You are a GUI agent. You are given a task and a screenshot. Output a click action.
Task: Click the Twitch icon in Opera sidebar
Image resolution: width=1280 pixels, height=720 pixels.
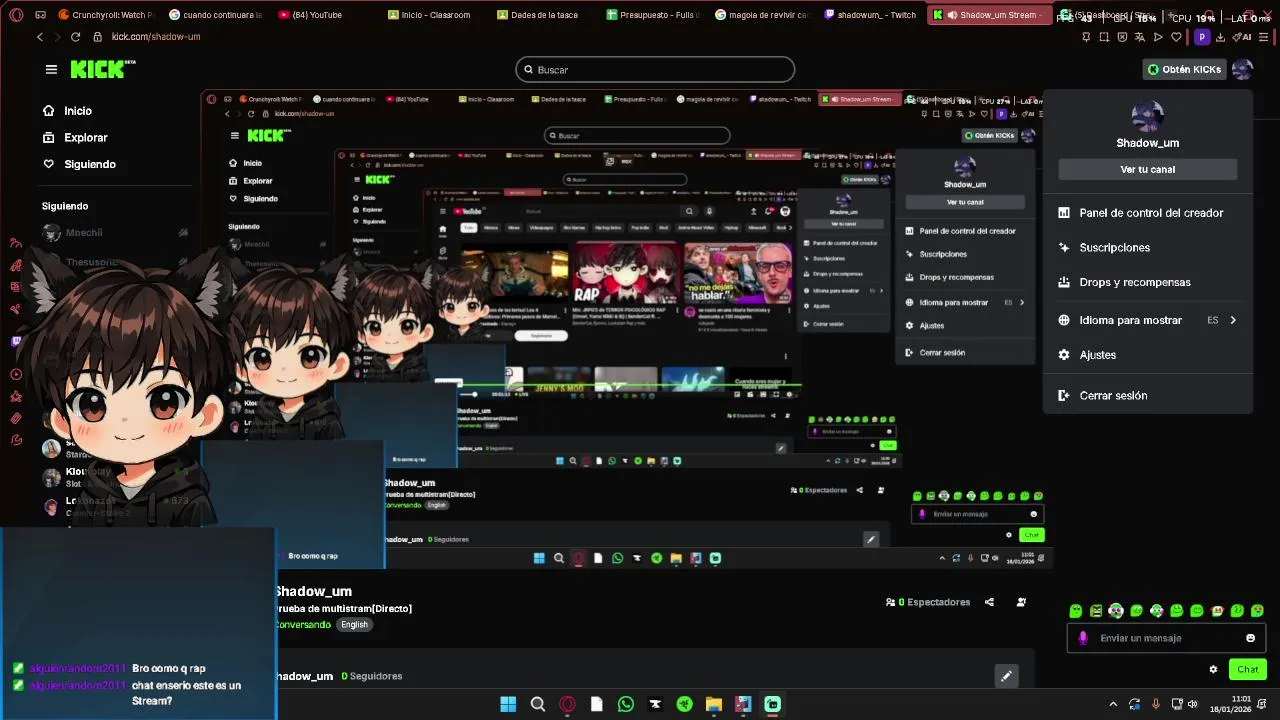pyautogui.click(x=15, y=341)
